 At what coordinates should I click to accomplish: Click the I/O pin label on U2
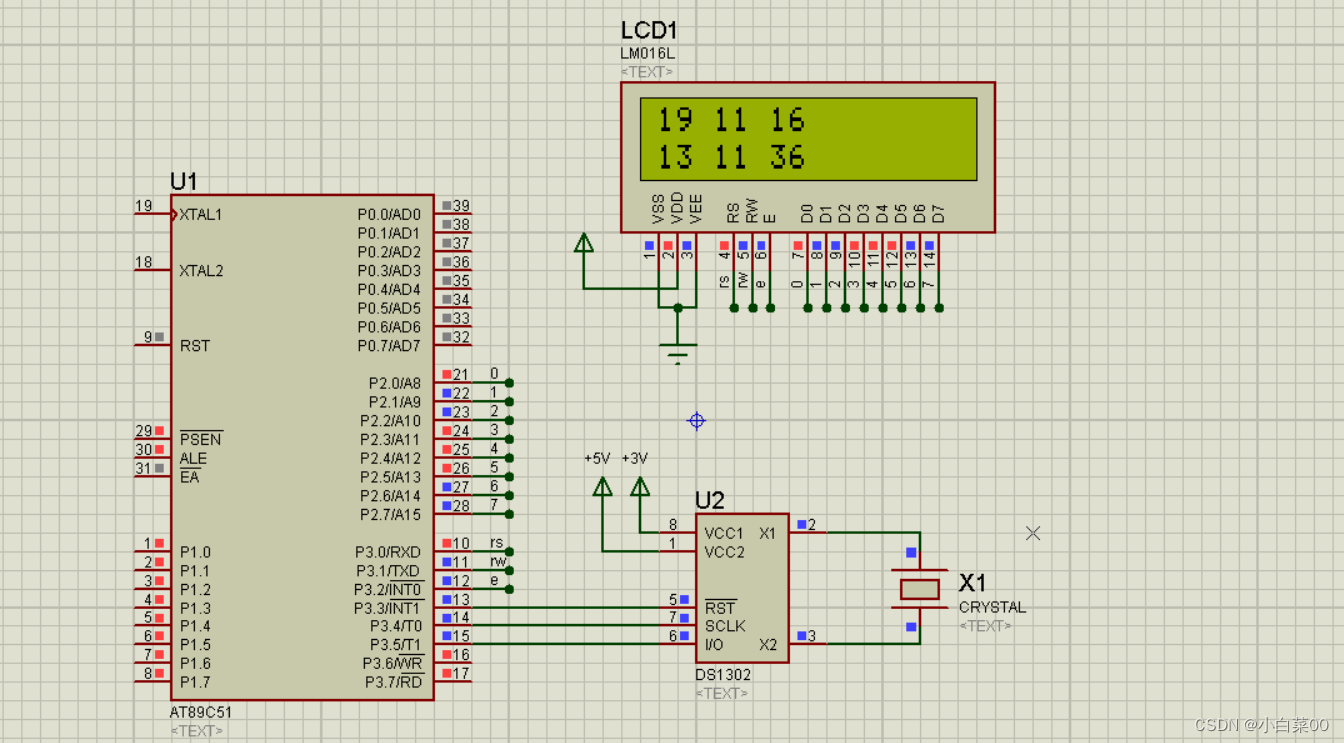713,645
